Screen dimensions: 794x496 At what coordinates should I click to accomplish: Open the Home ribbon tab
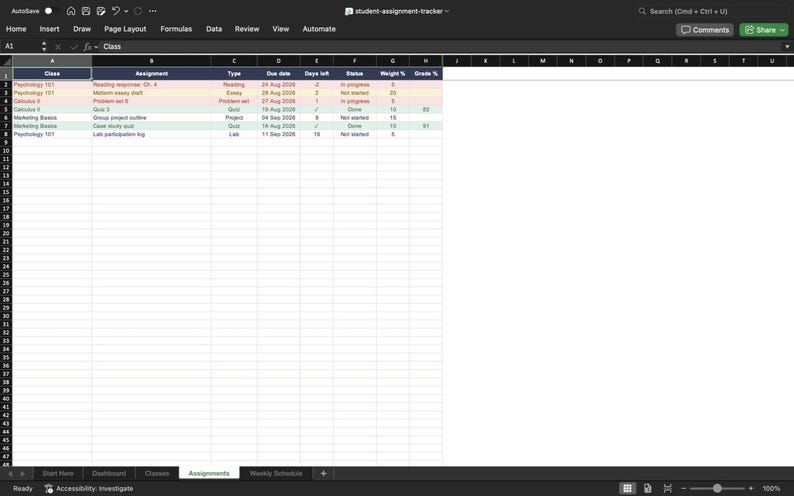[16, 29]
